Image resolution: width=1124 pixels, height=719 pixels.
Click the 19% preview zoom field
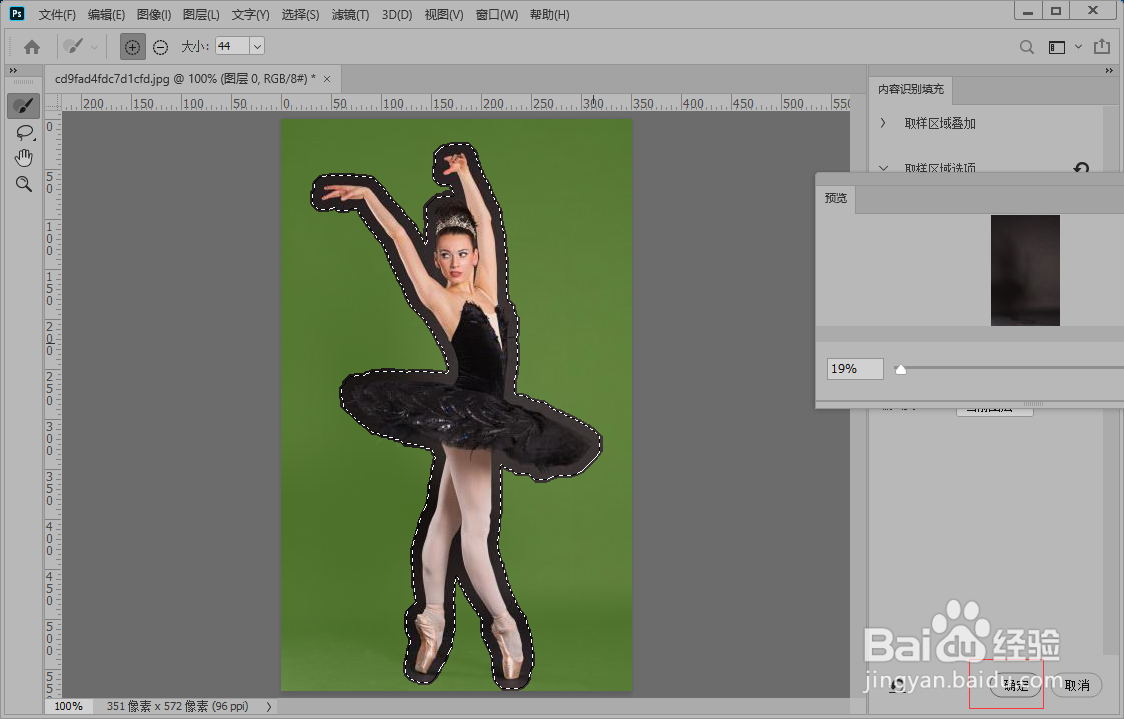[855, 369]
